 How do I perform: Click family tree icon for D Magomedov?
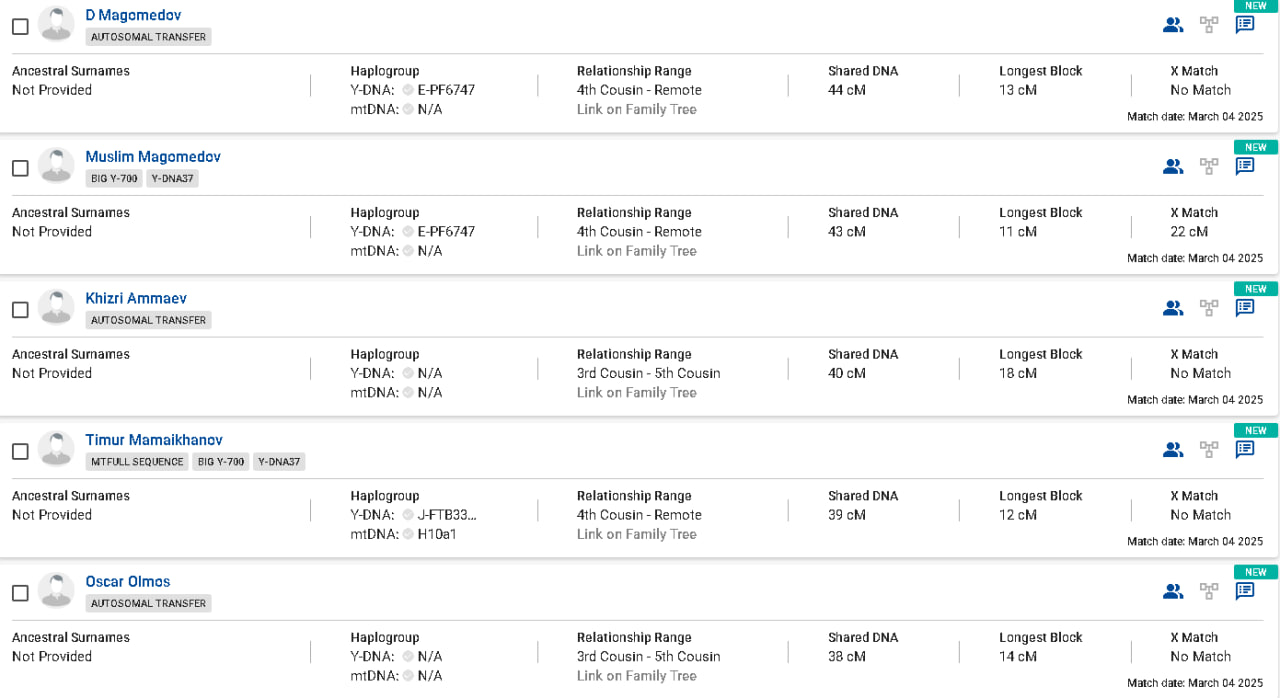tap(1209, 25)
